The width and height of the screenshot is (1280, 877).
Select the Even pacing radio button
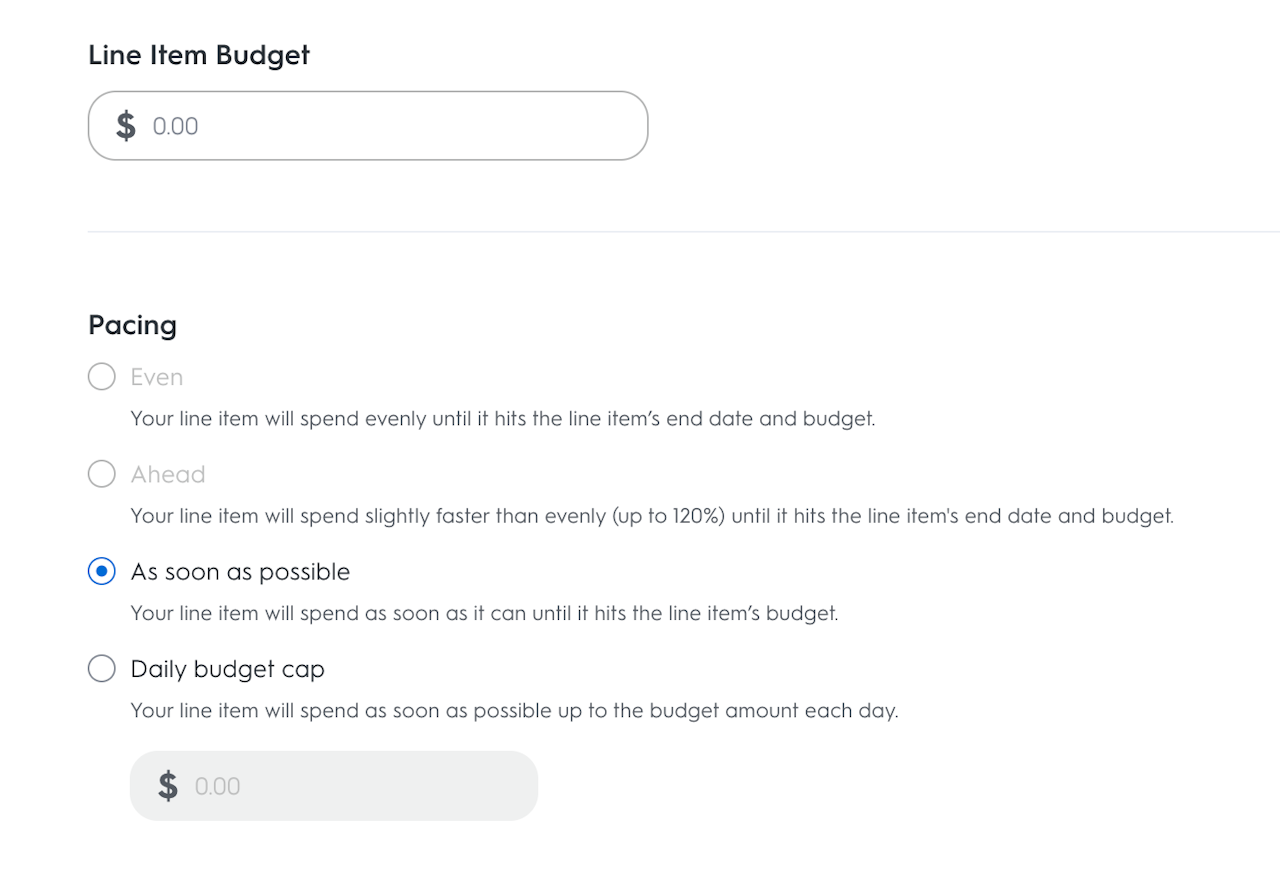102,377
